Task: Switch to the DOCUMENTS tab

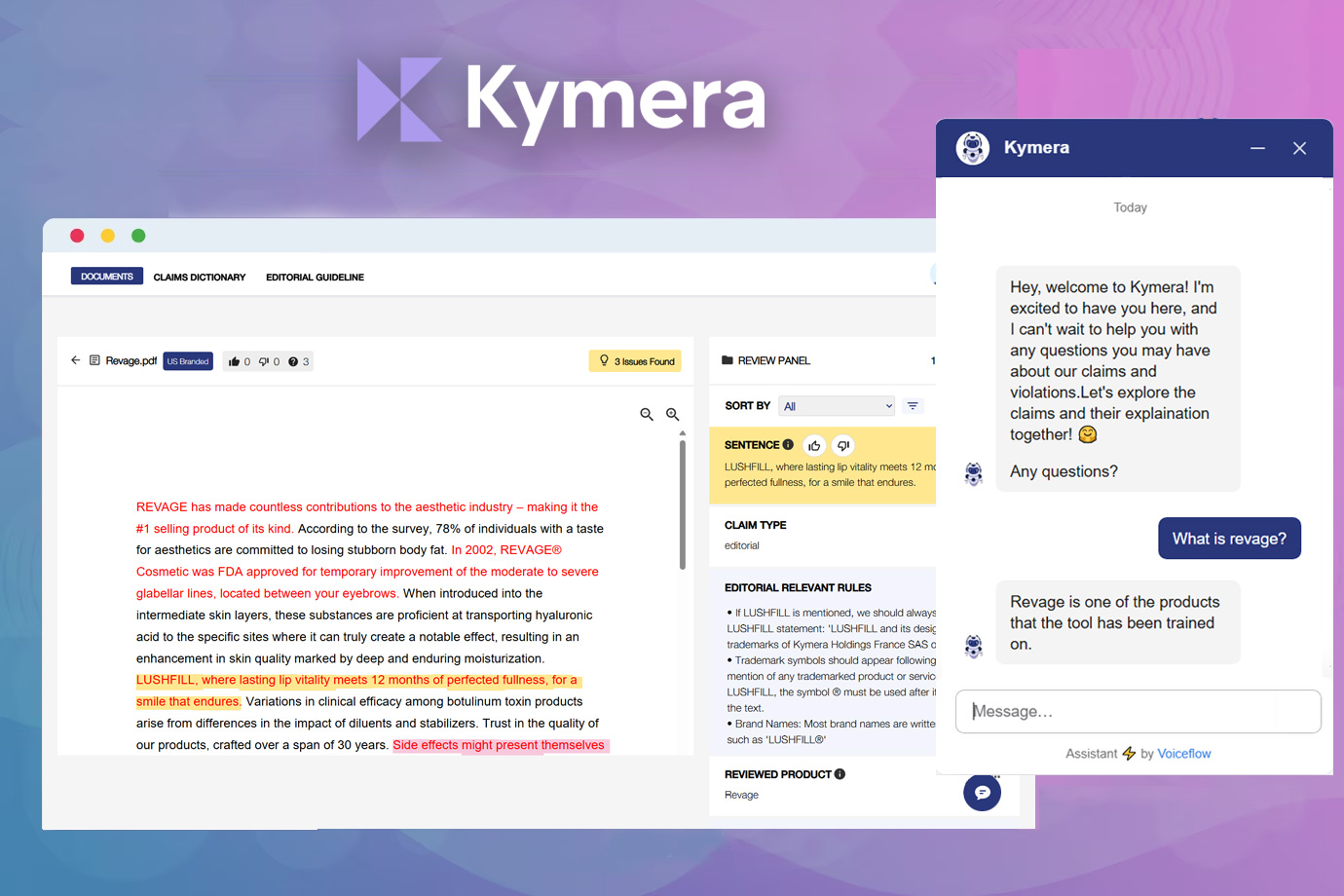Action: (x=107, y=277)
